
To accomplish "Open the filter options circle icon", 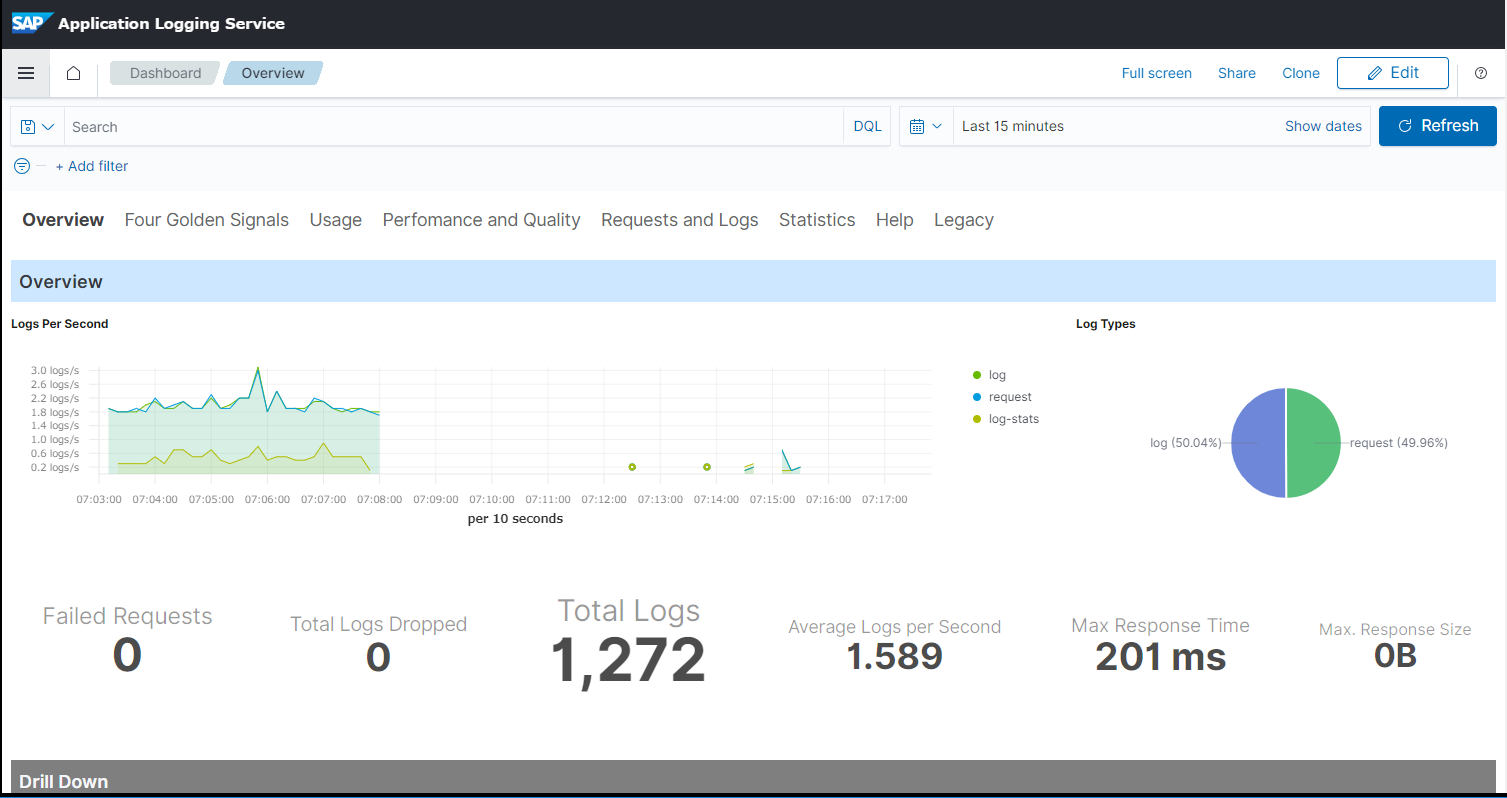I will click(x=22, y=166).
